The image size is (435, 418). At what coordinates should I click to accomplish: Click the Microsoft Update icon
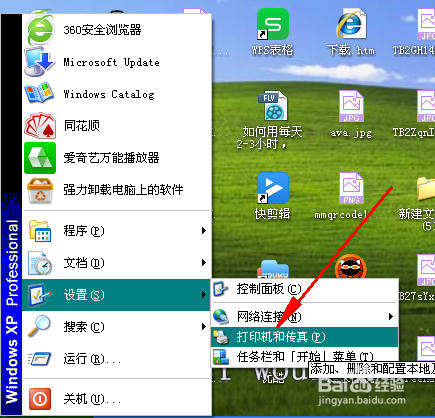pyautogui.click(x=39, y=62)
